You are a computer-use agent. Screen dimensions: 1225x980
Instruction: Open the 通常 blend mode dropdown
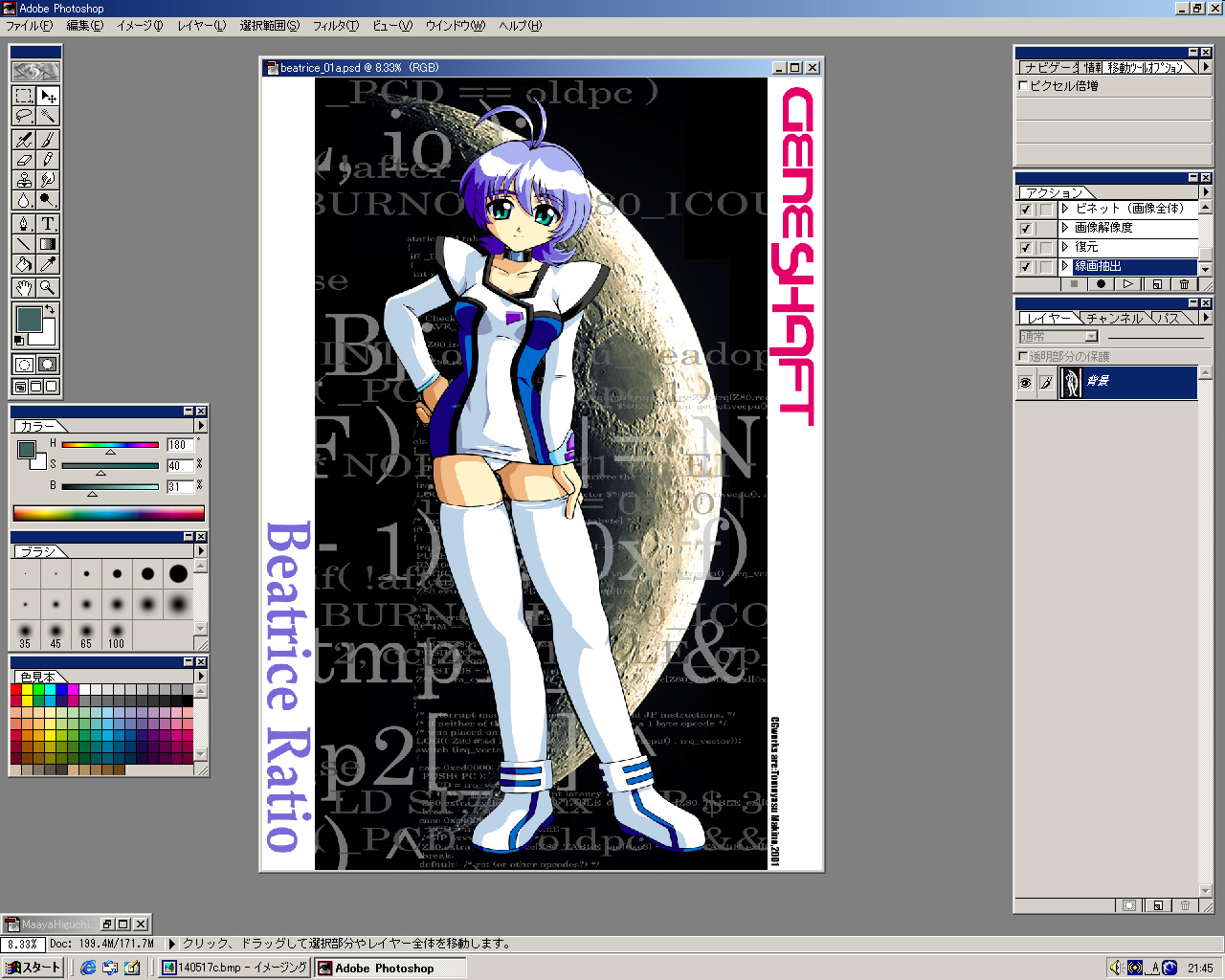click(1058, 337)
